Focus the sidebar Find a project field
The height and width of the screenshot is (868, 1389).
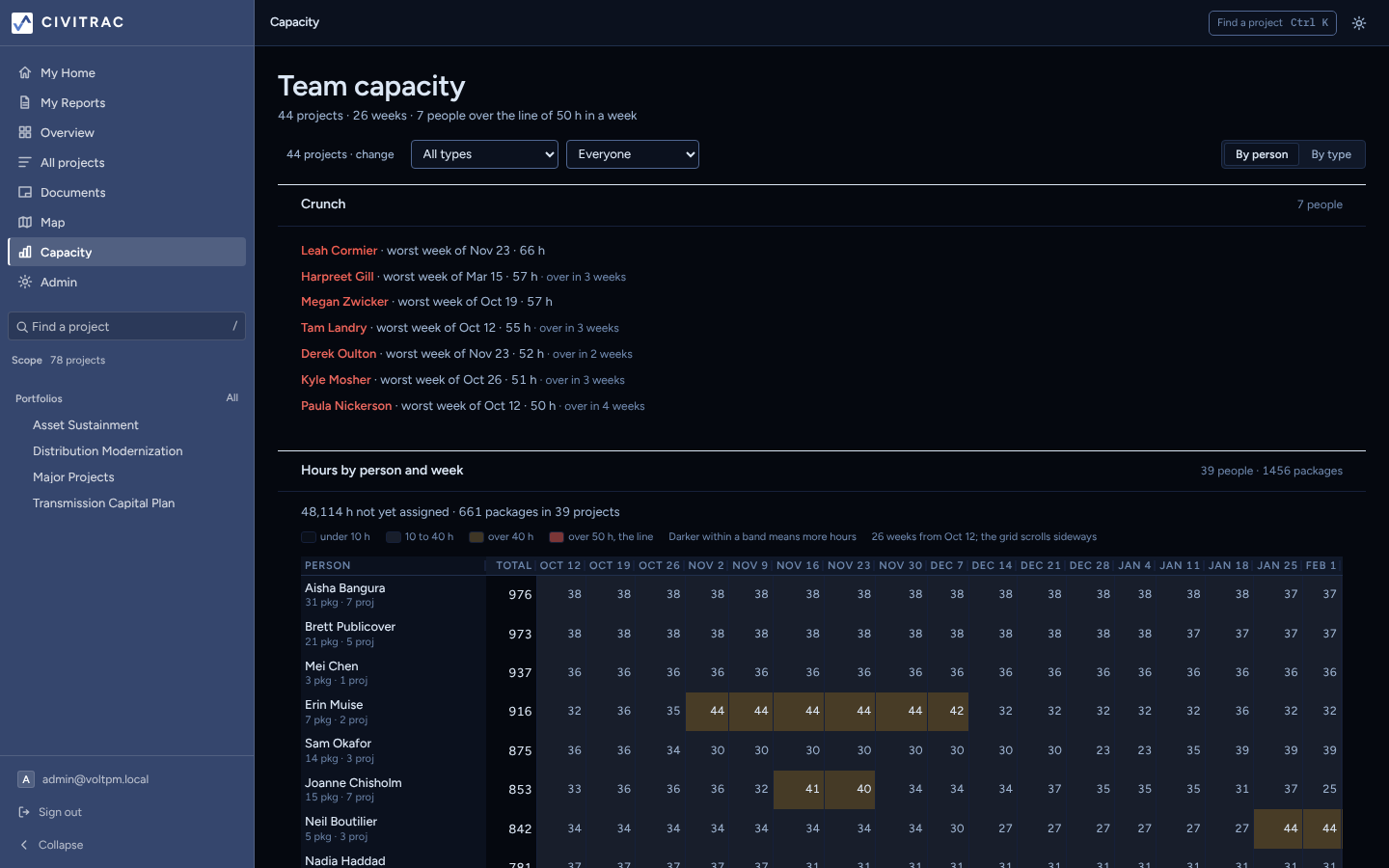126,327
